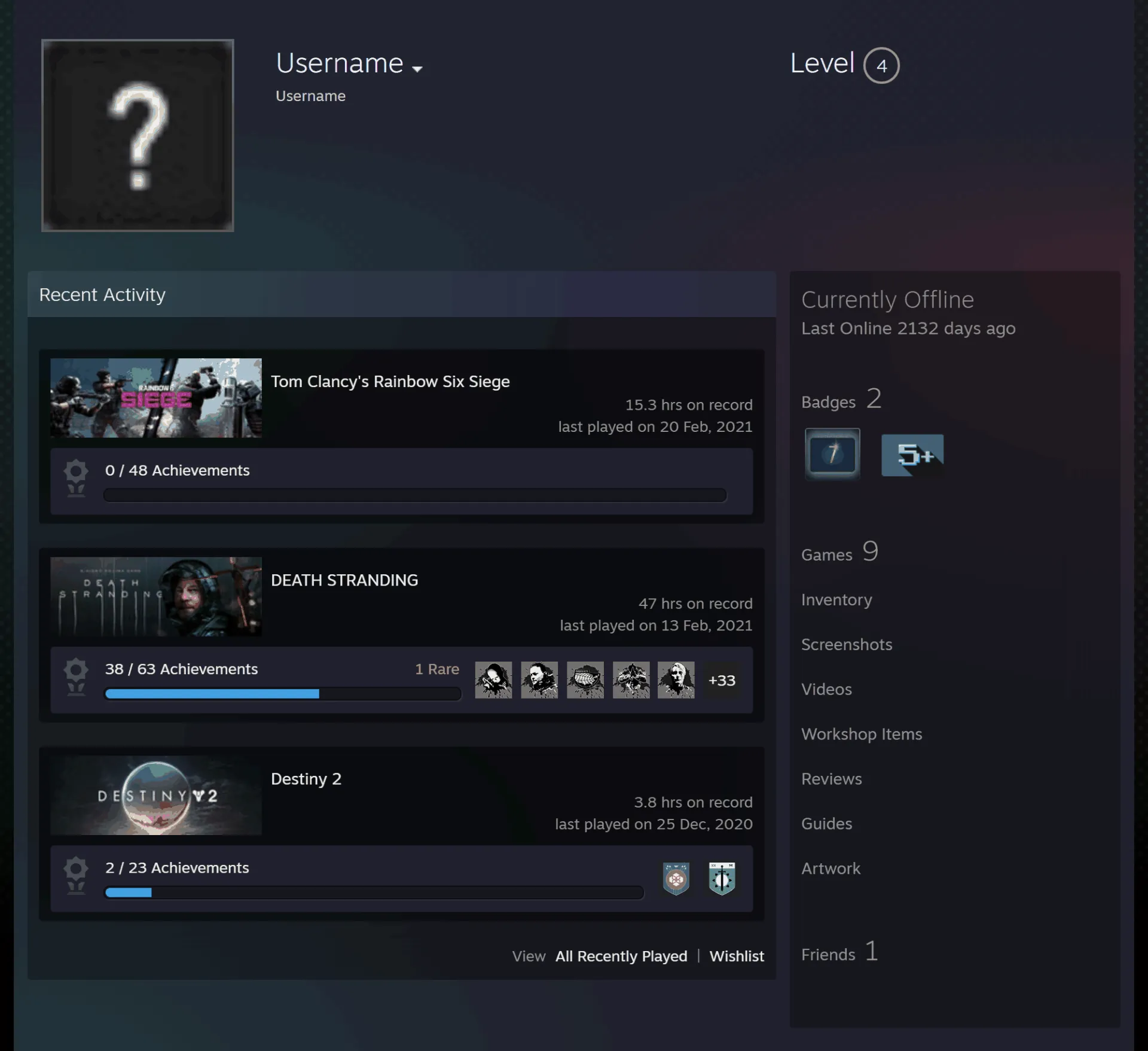This screenshot has width=1148, height=1051.
Task: Click the first Destiny 2 emblem achievement icon
Action: click(676, 879)
